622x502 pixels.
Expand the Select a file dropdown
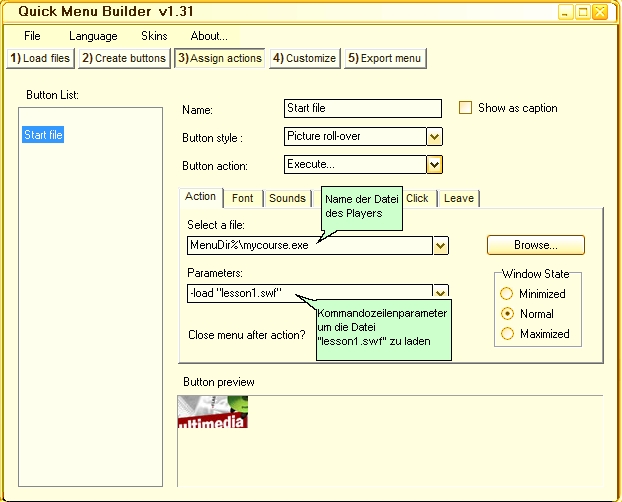(x=440, y=245)
